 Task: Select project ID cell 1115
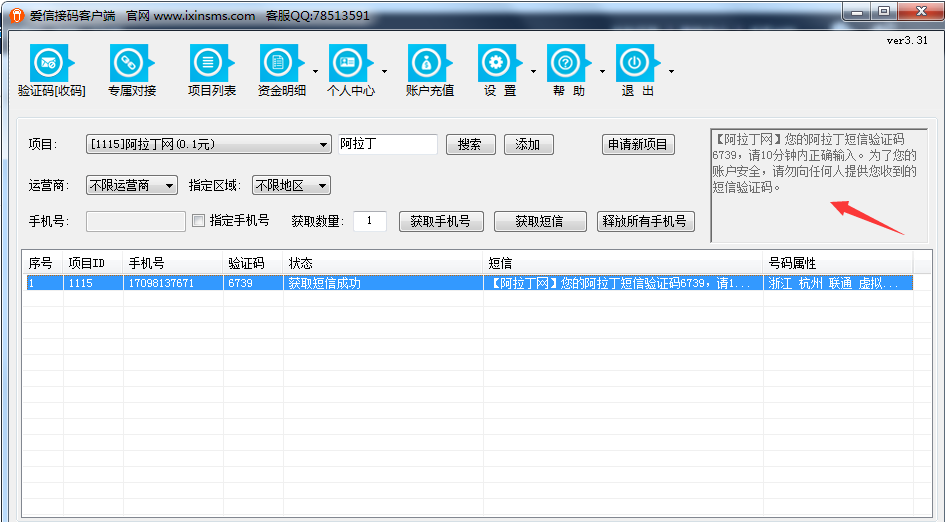(93, 283)
